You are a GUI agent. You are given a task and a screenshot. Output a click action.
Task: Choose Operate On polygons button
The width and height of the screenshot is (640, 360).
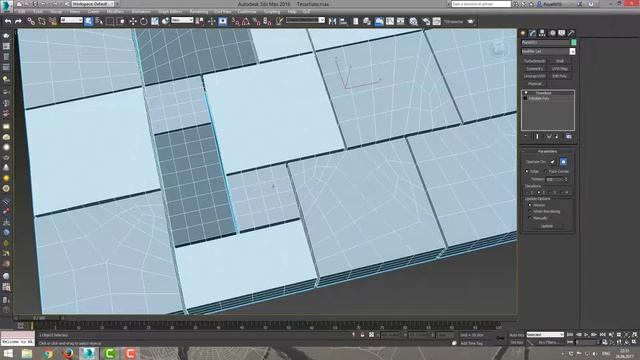tap(563, 162)
